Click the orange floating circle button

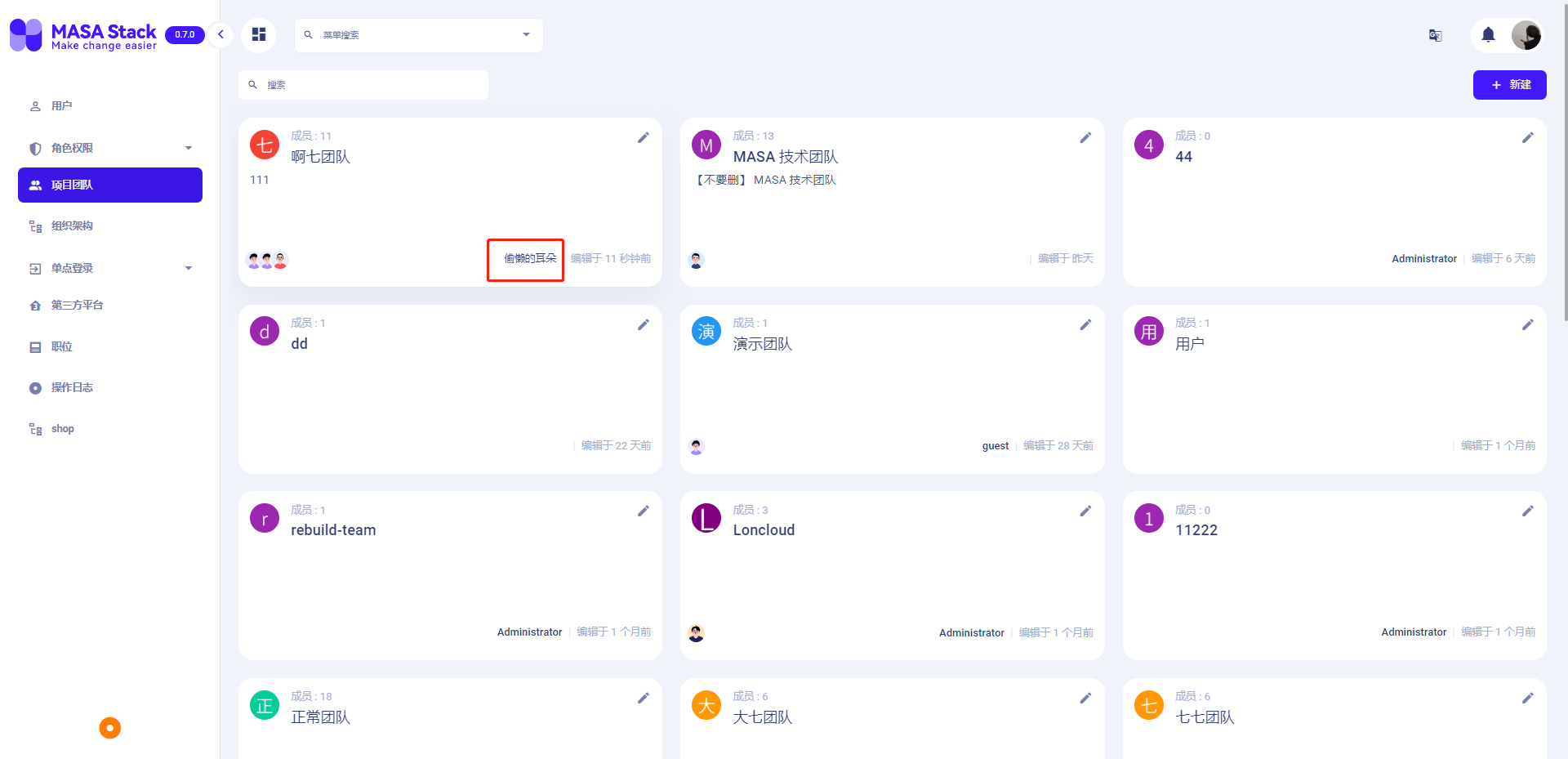pos(109,728)
